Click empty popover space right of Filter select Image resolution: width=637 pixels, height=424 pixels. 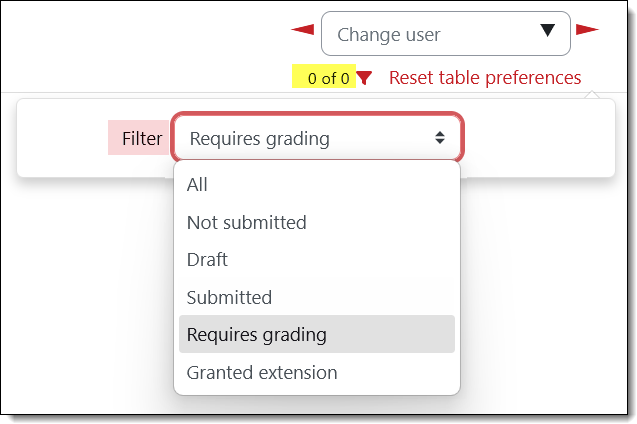point(538,138)
